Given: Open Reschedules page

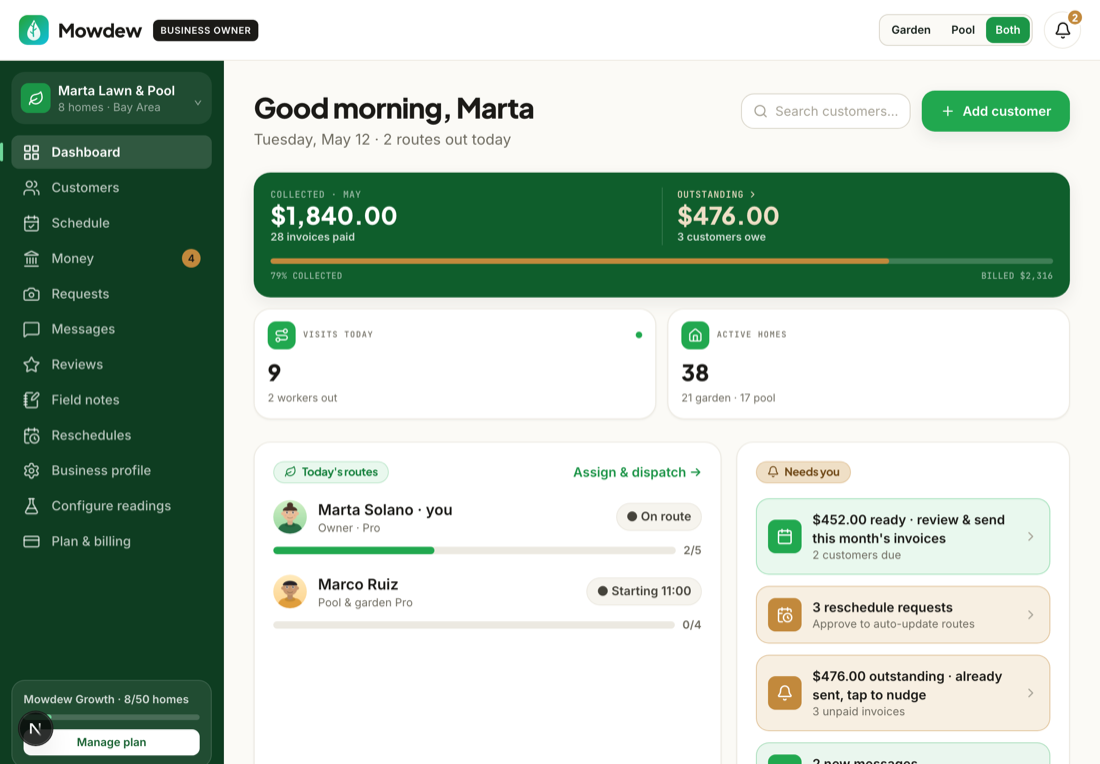Looking at the screenshot, I should coord(112,435).
